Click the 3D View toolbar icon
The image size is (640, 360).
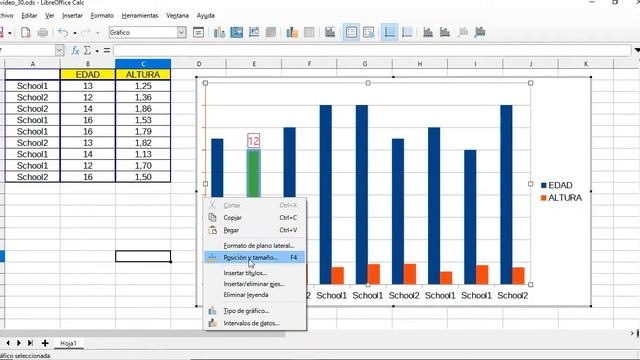[271, 32]
